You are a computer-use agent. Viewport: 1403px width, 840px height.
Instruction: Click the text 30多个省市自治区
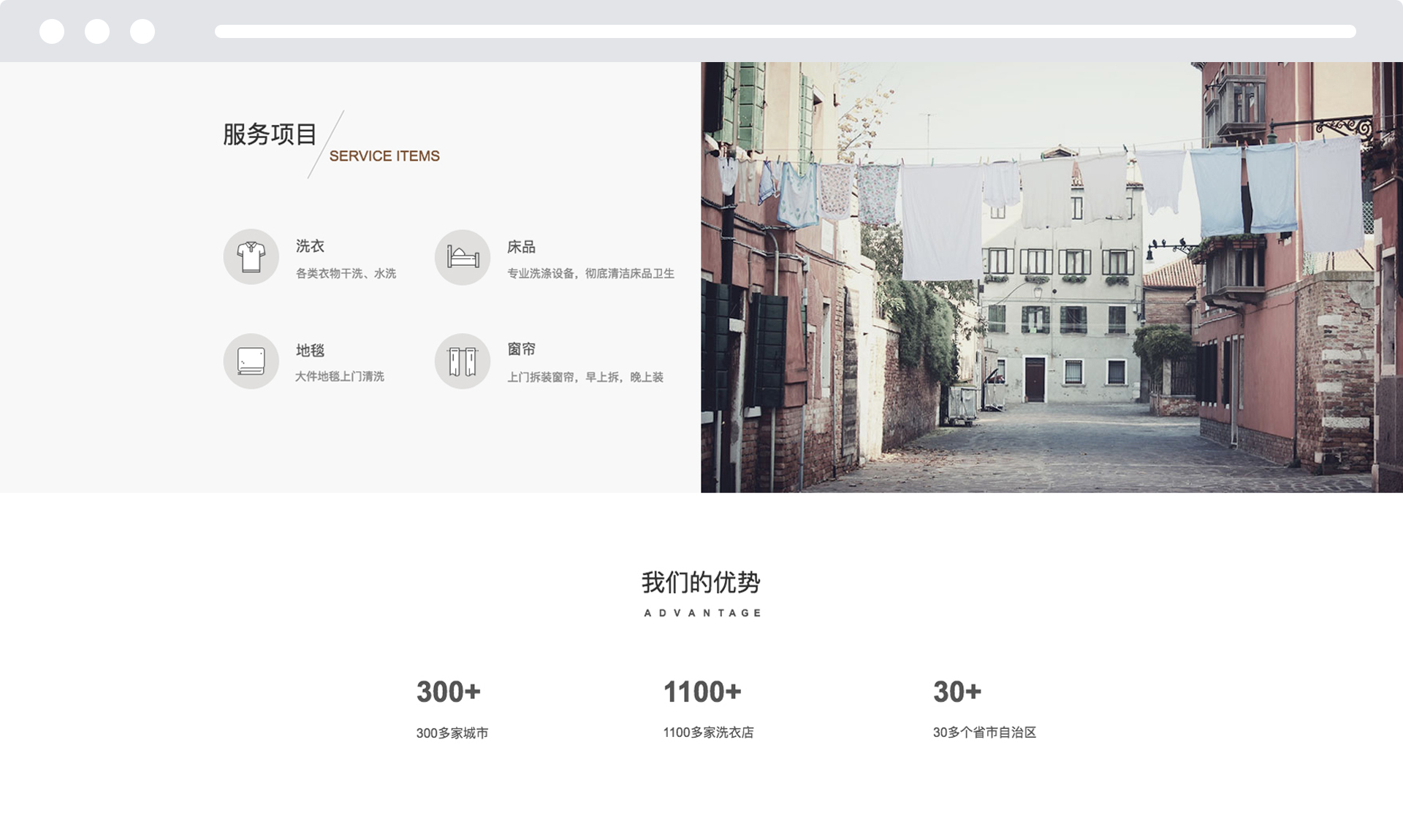pos(984,732)
